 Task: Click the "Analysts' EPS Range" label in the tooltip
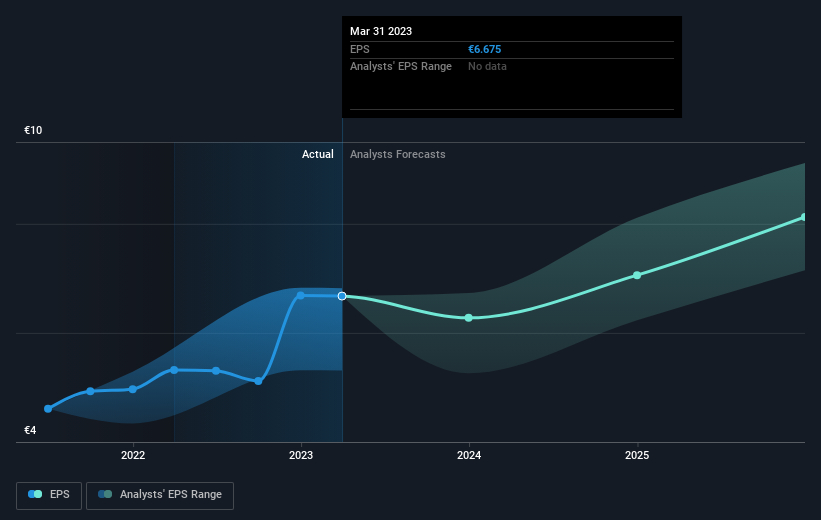[401, 67]
